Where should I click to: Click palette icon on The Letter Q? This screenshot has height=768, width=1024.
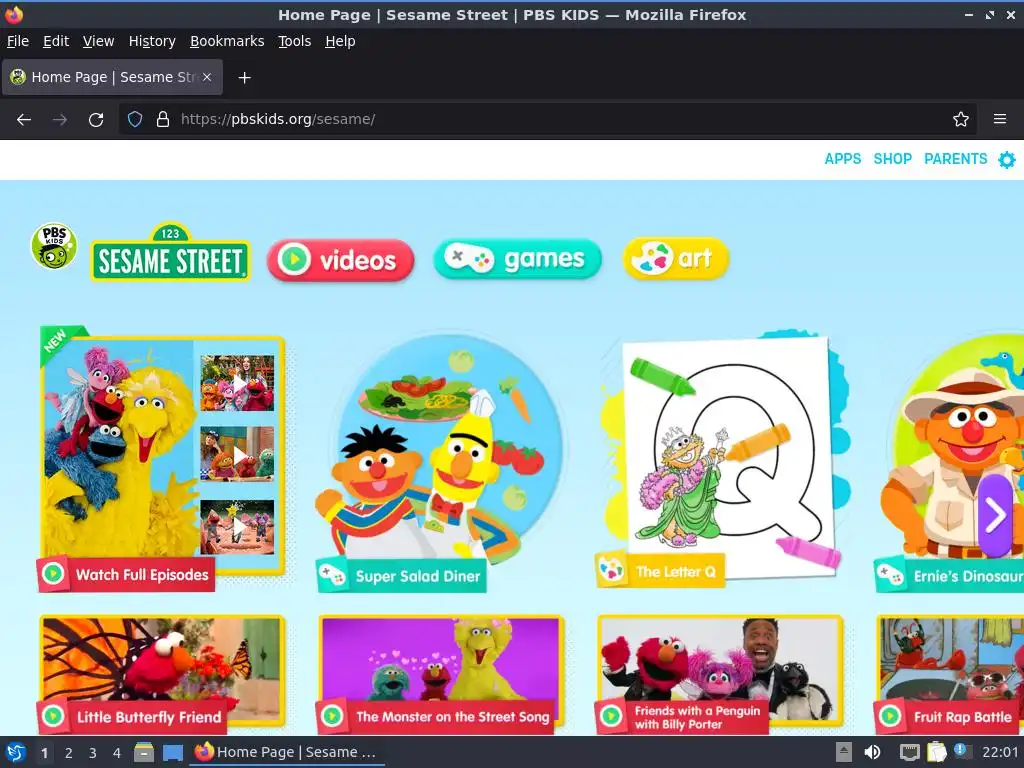click(x=611, y=569)
